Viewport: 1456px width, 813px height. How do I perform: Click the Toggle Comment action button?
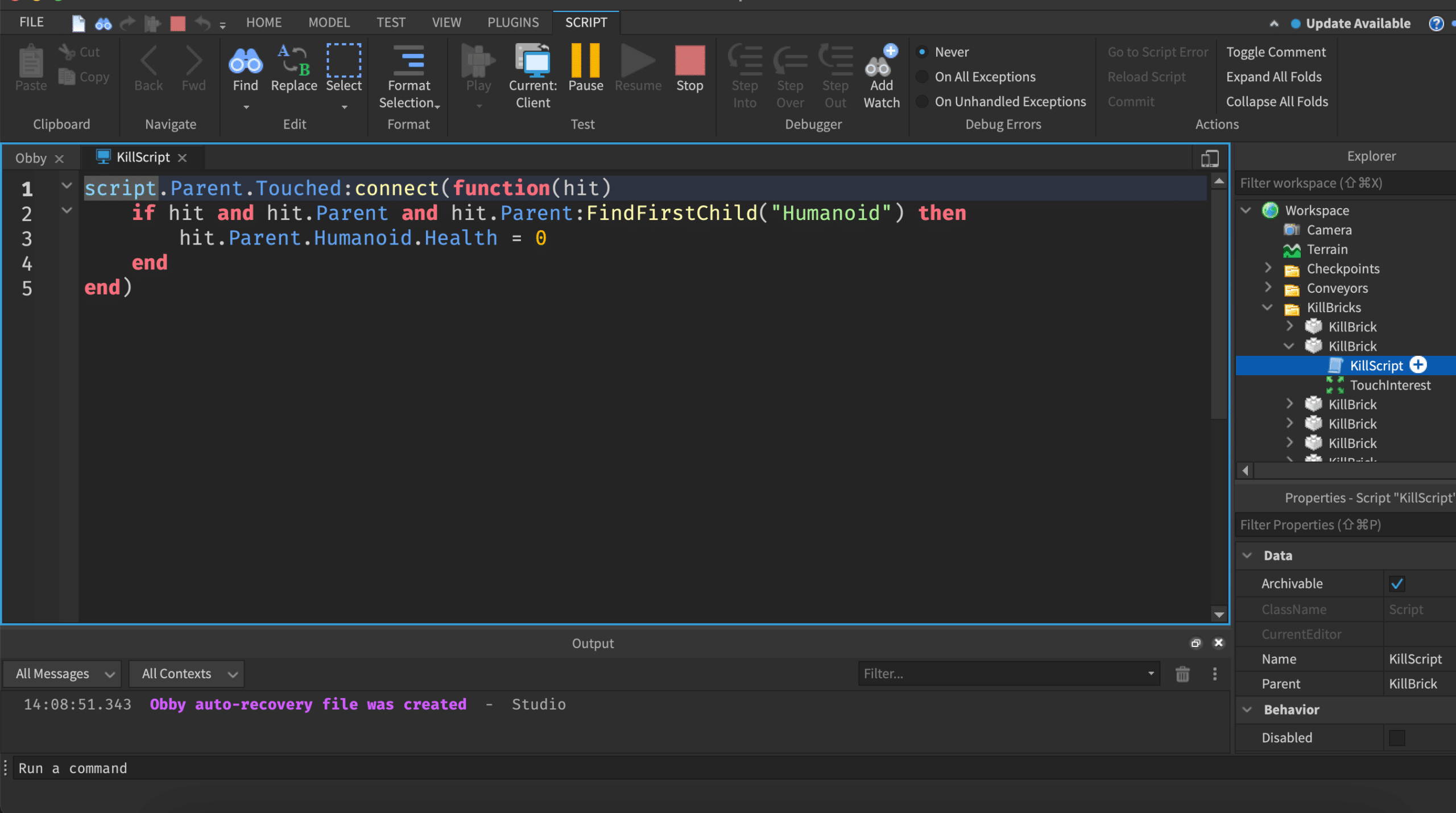[x=1275, y=51]
